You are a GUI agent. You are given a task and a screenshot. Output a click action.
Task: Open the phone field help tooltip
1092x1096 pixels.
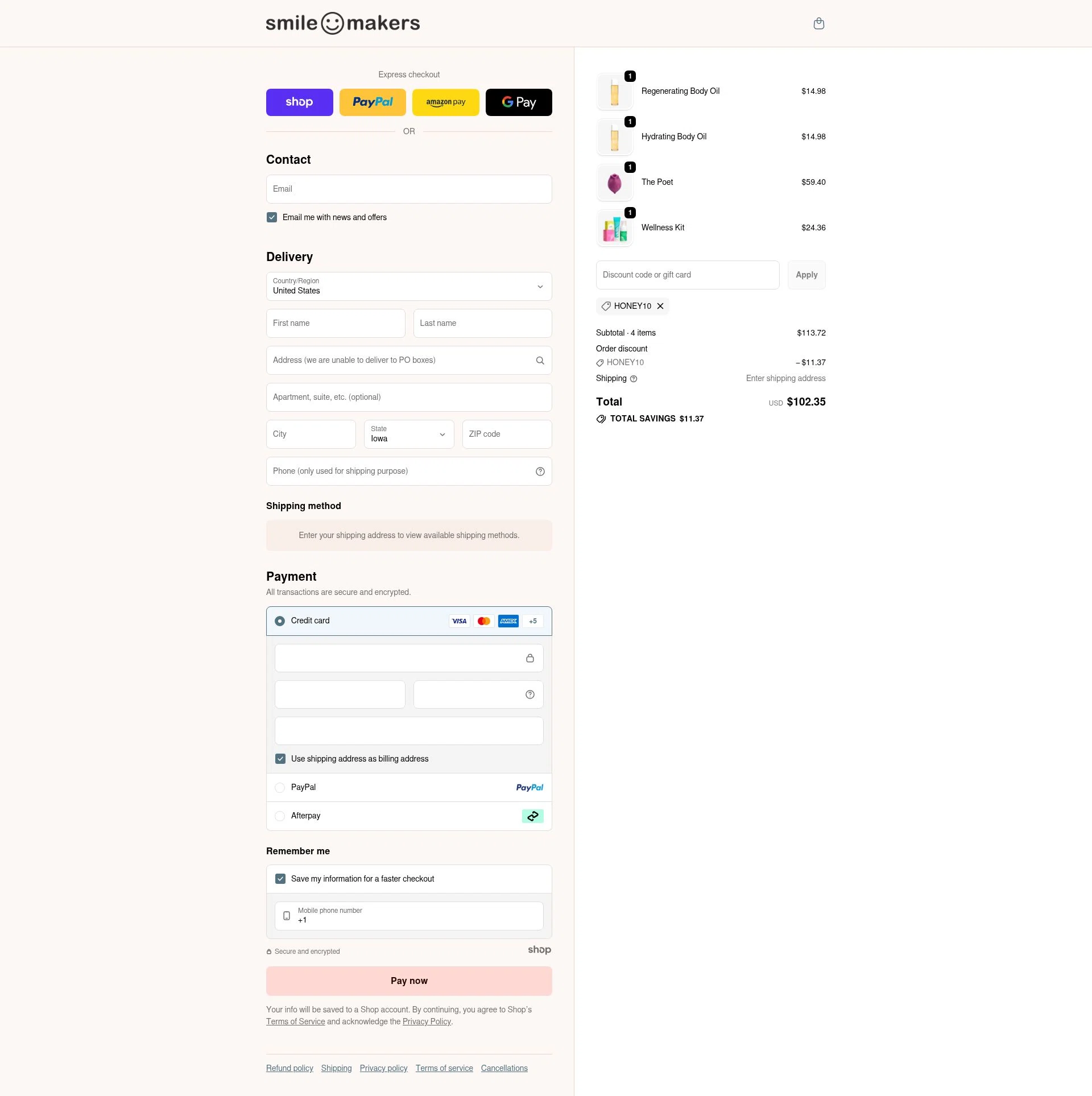[x=540, y=471]
